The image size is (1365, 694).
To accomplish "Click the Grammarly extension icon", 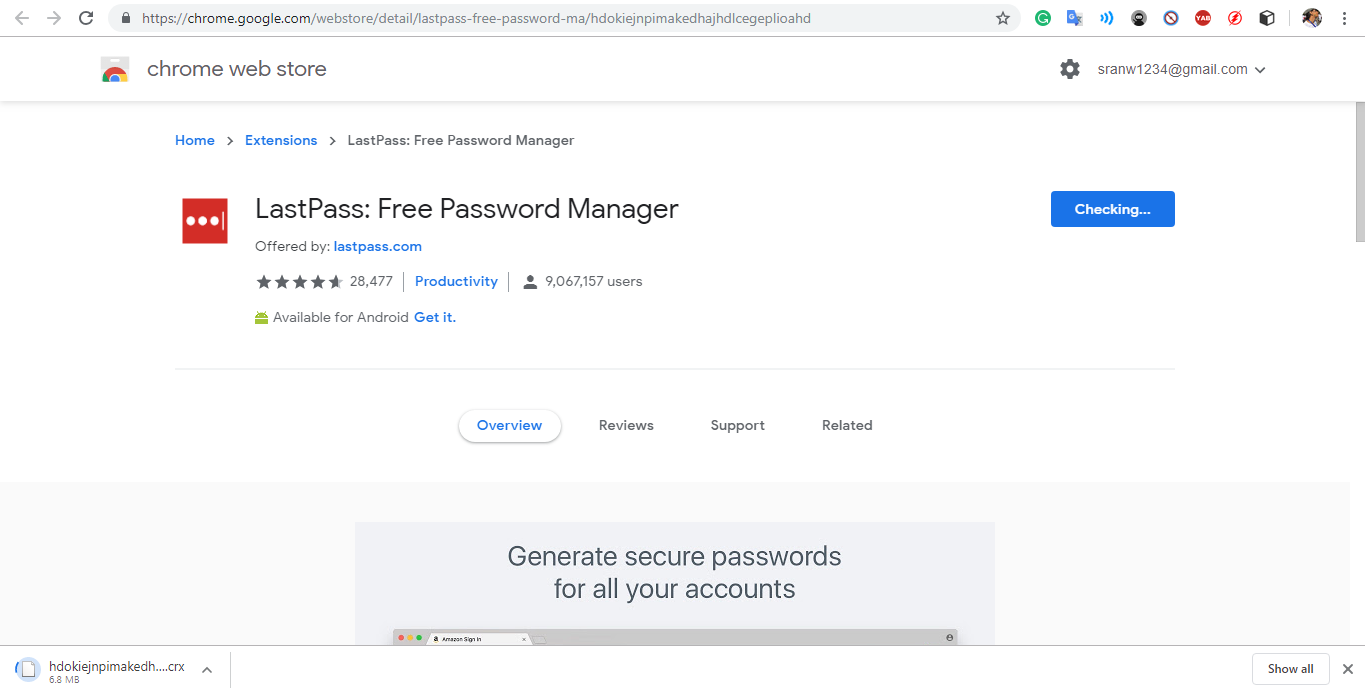I will pyautogui.click(x=1043, y=18).
